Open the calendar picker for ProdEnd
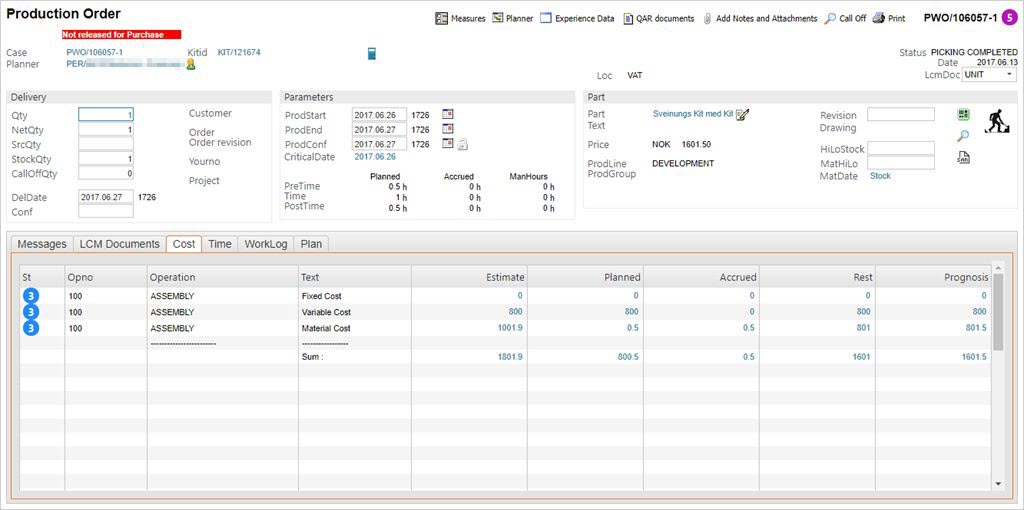1024x510 pixels. pos(448,129)
